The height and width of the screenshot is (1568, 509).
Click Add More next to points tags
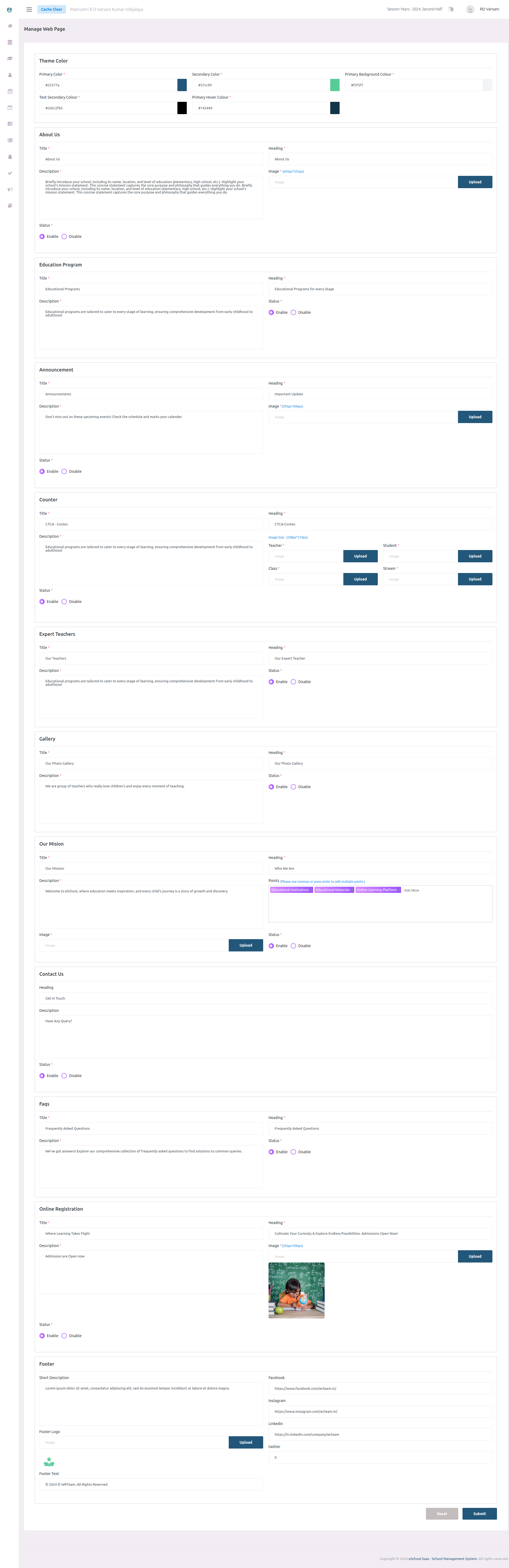click(411, 890)
